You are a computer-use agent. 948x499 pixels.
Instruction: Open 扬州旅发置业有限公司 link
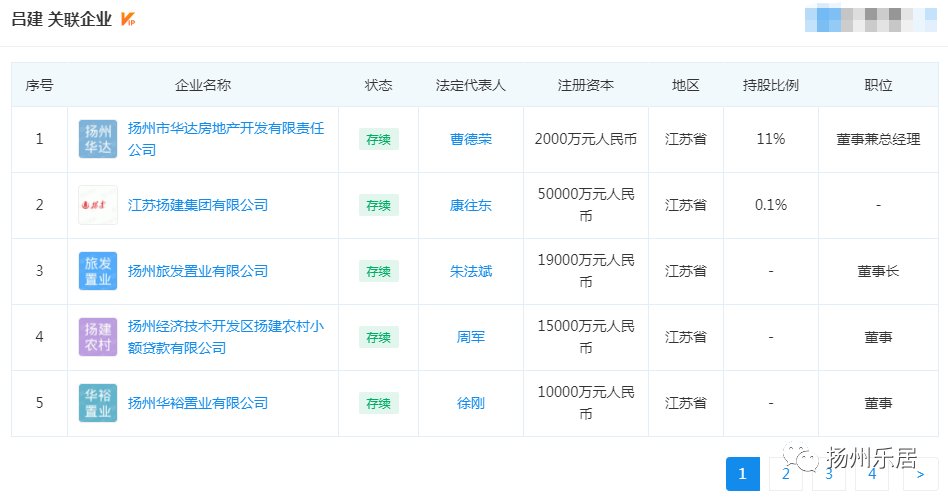tap(198, 271)
